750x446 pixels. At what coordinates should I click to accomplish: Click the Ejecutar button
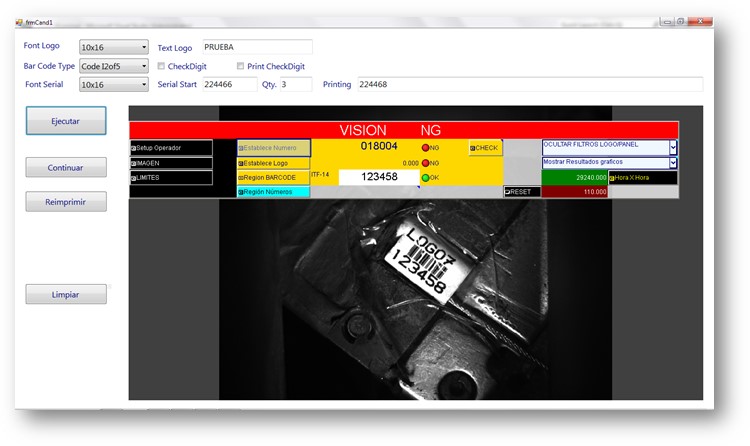66,121
